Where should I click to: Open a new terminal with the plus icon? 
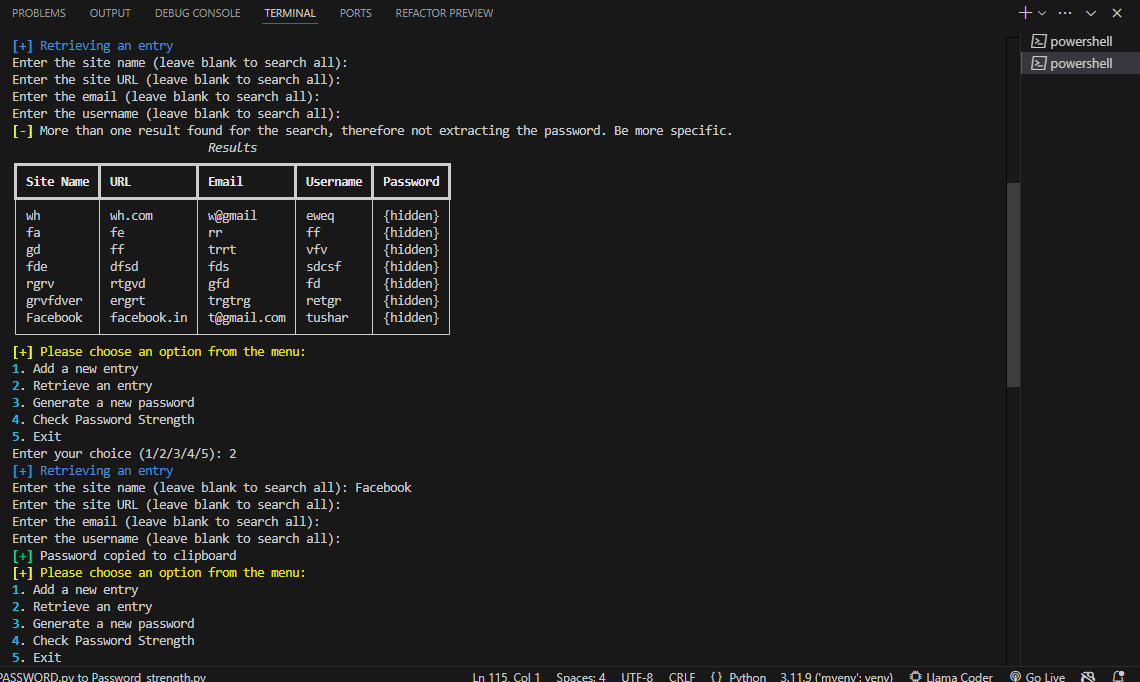click(x=1025, y=13)
